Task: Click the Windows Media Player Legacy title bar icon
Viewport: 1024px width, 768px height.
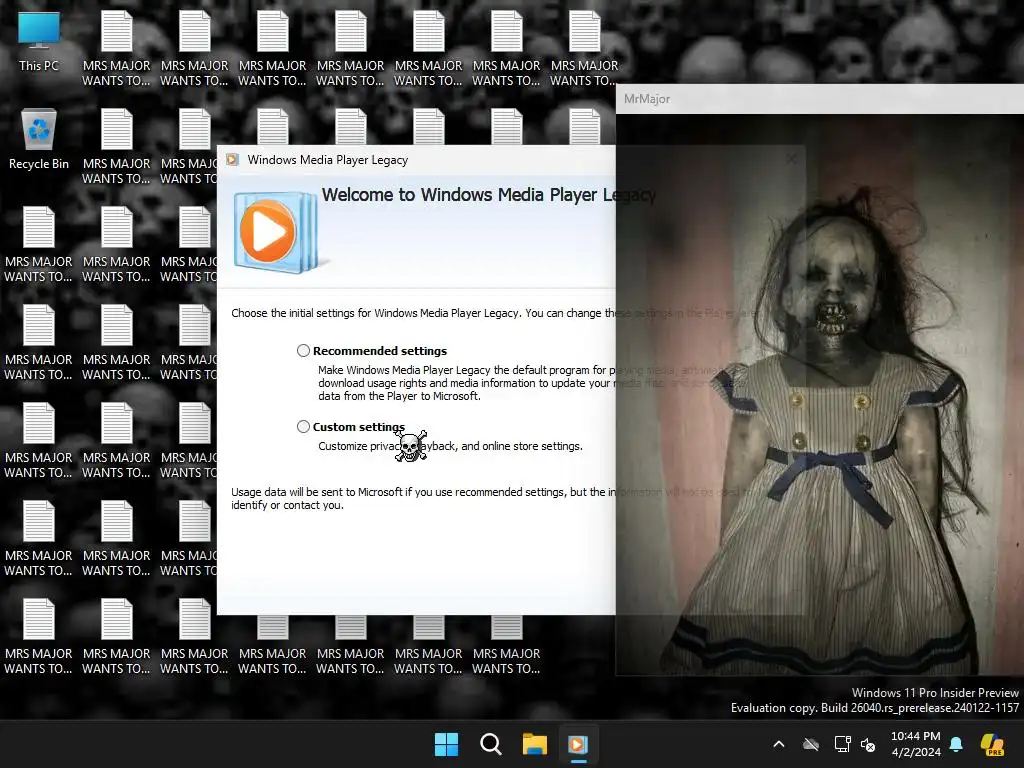Action: (232, 160)
